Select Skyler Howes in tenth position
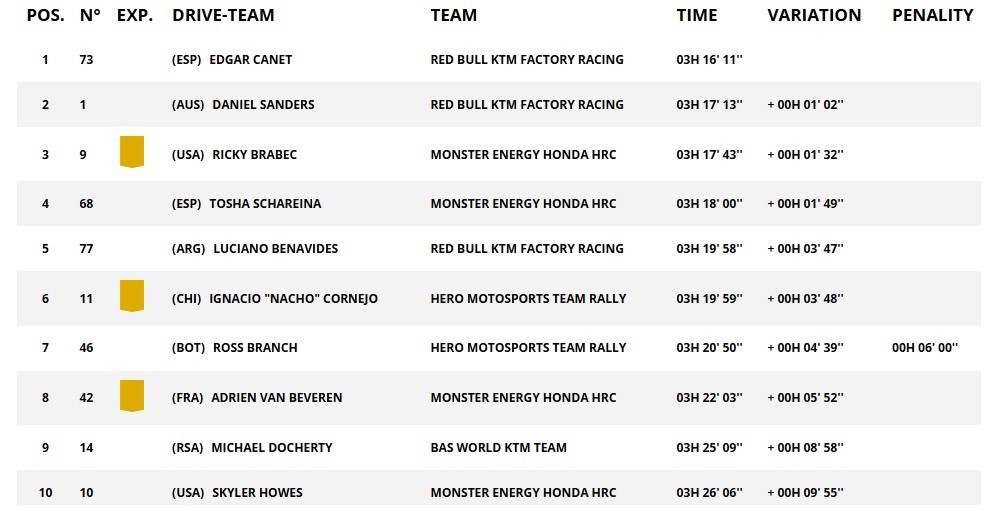992x512 pixels. pos(257,493)
